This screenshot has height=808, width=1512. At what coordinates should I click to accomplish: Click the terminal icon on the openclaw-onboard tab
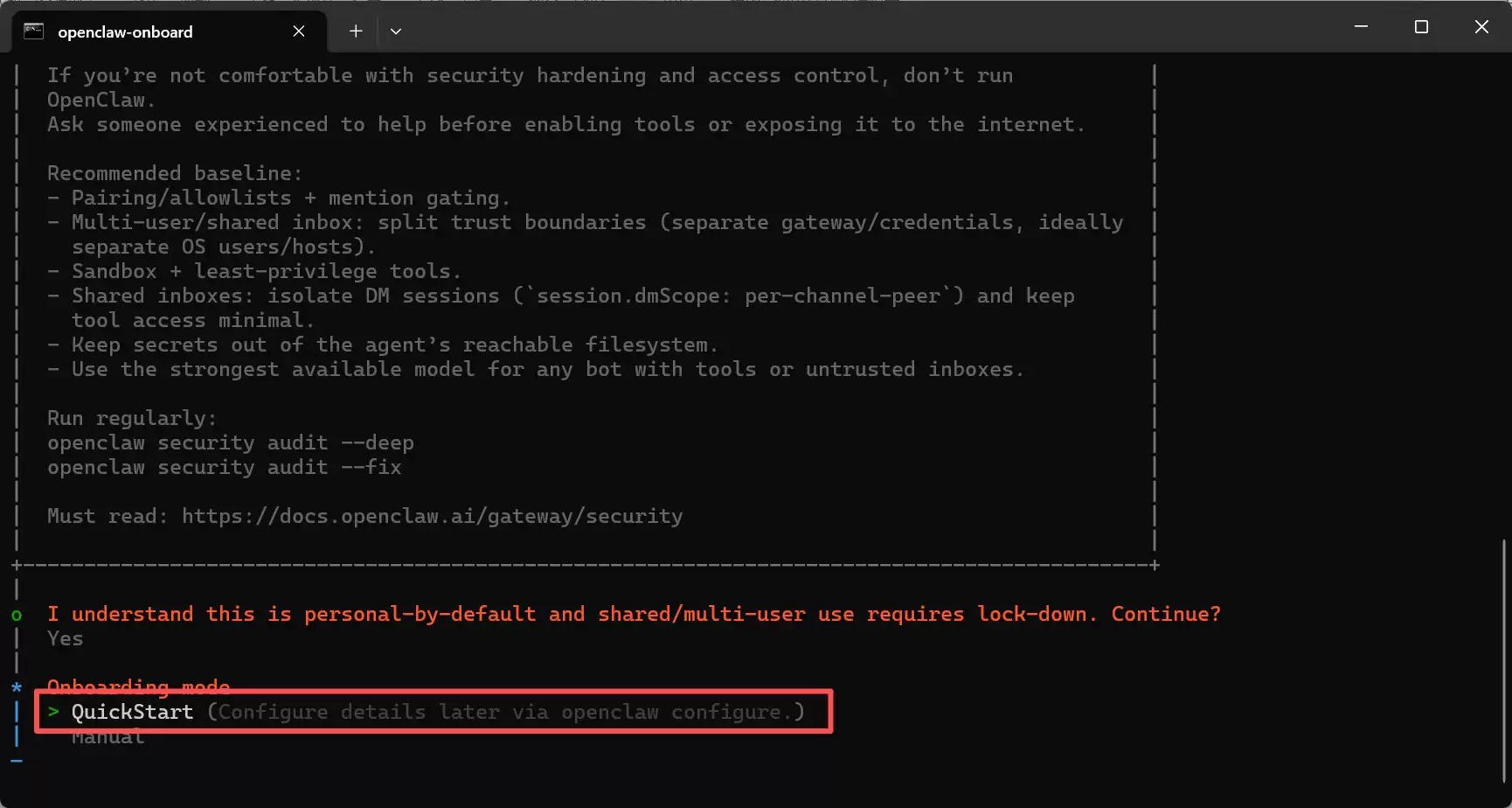(33, 31)
